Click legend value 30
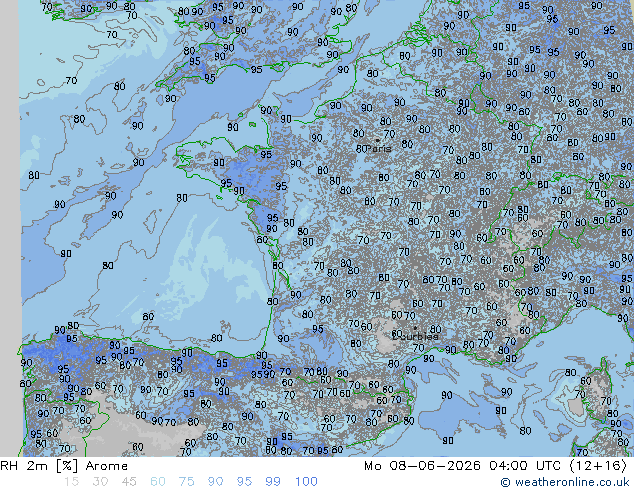Image resolution: width=634 pixels, height=490 pixels. click(x=100, y=482)
